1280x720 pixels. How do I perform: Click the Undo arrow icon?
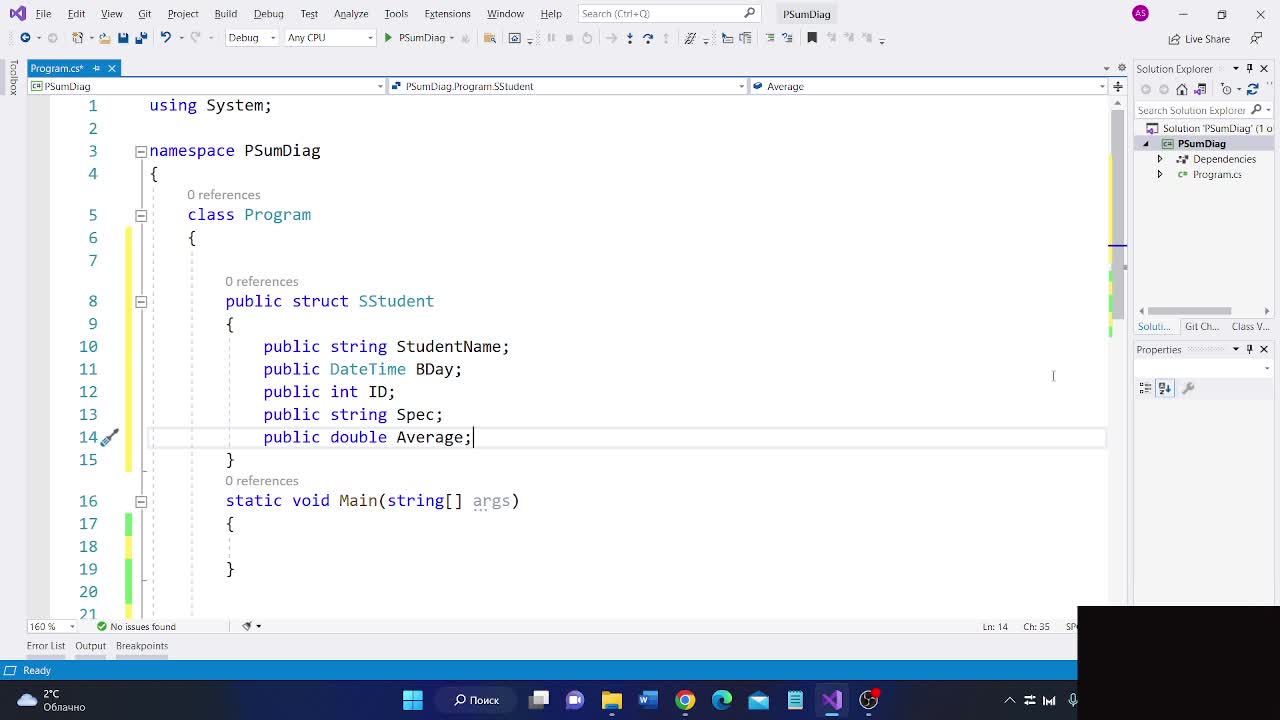pyautogui.click(x=165, y=38)
